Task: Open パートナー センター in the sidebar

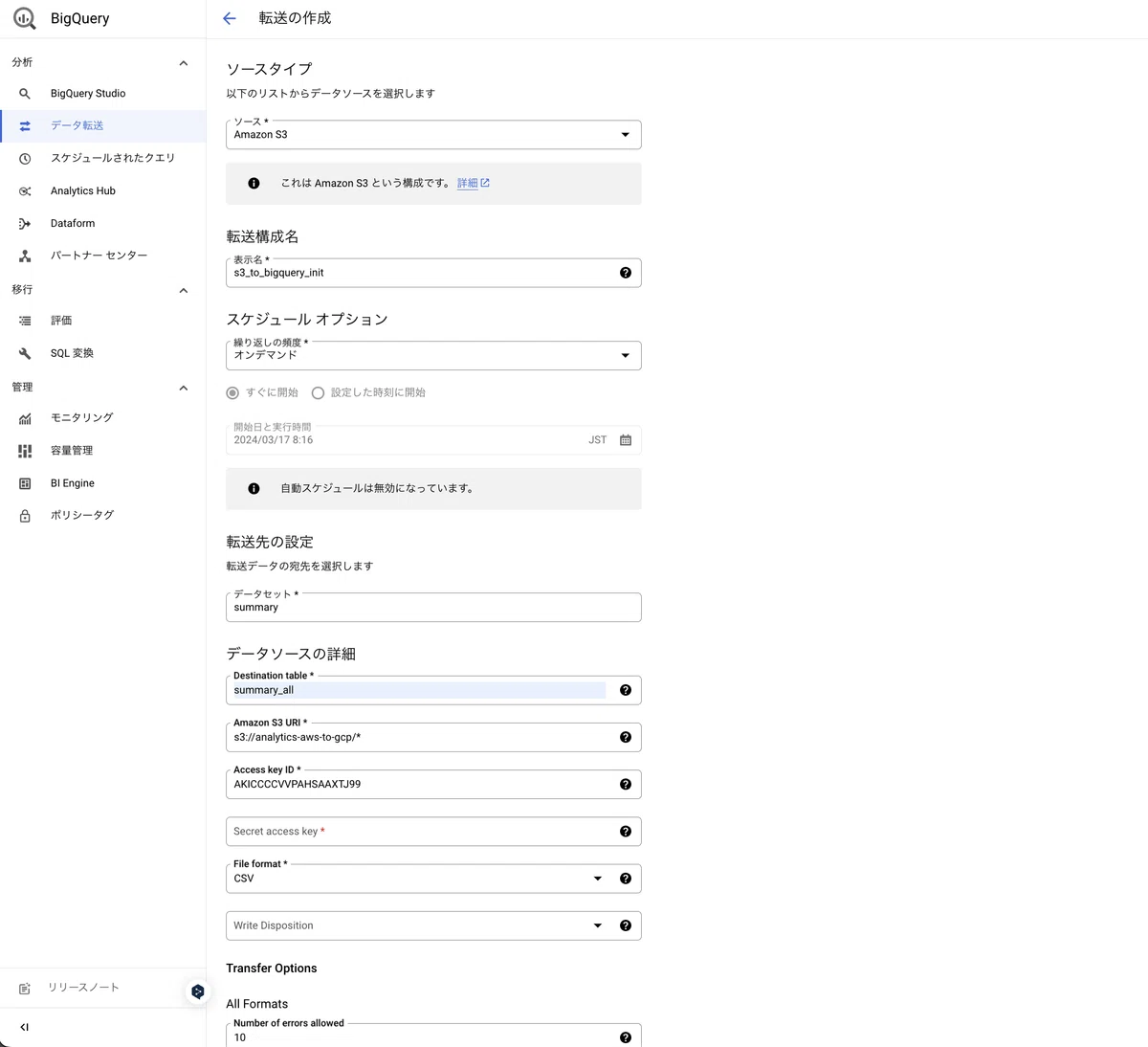Action: coord(102,256)
